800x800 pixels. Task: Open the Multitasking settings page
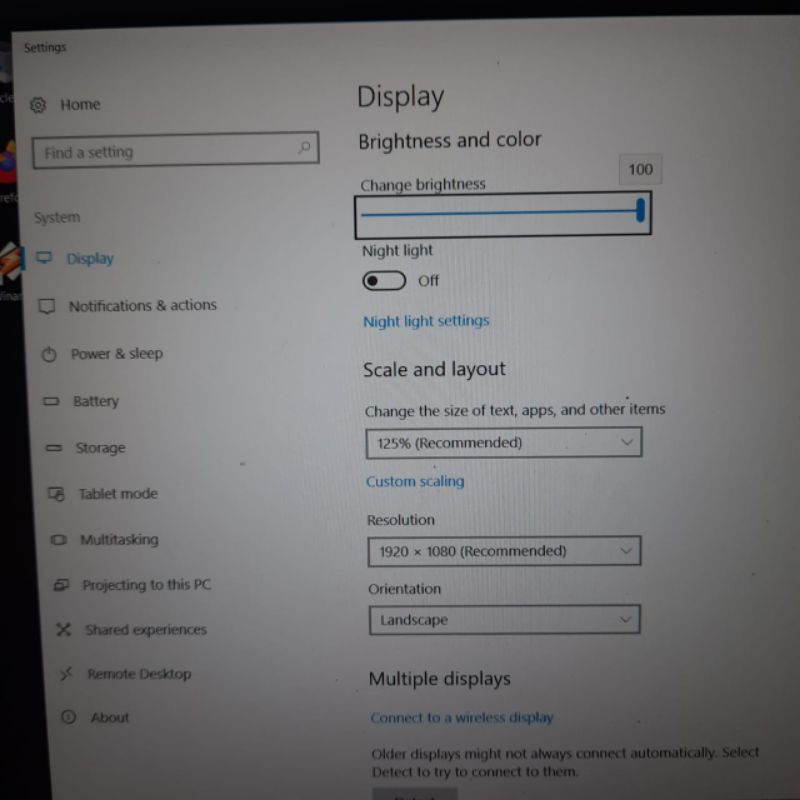point(119,540)
